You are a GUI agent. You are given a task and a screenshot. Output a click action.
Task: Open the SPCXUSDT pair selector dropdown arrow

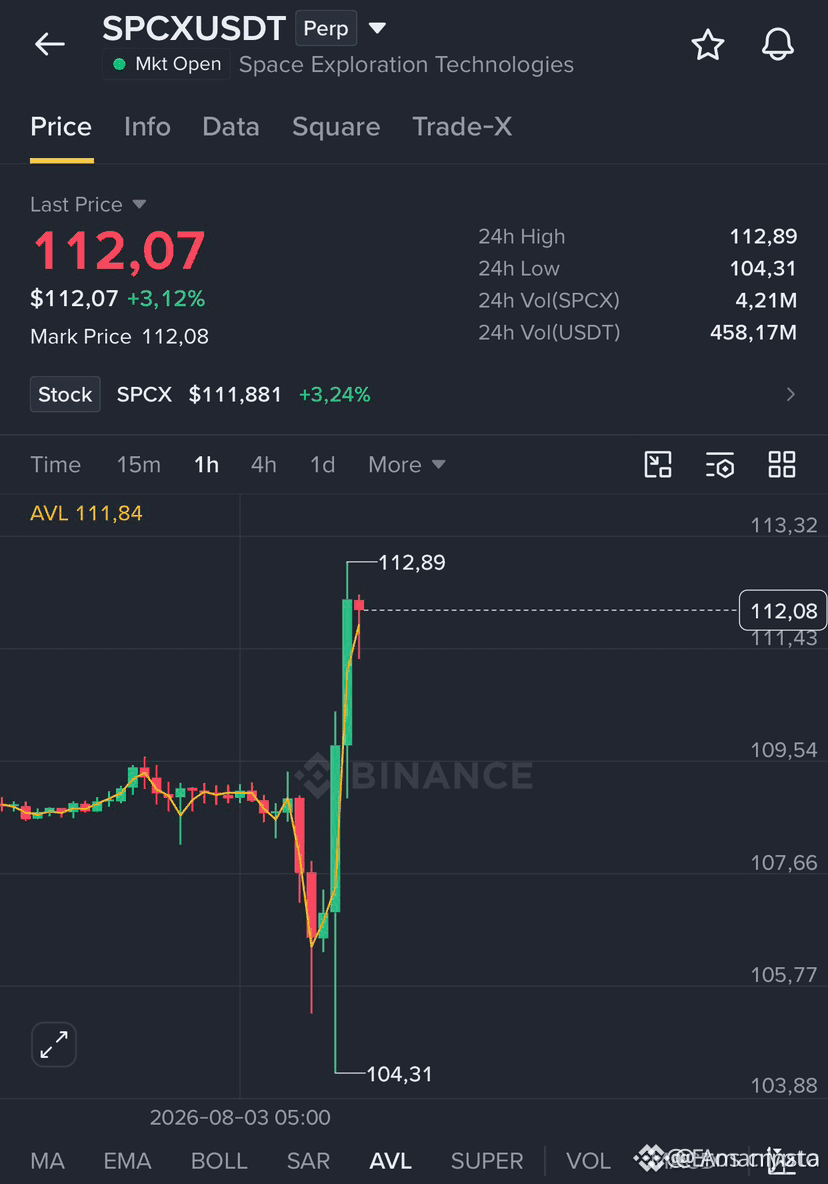[x=377, y=29]
